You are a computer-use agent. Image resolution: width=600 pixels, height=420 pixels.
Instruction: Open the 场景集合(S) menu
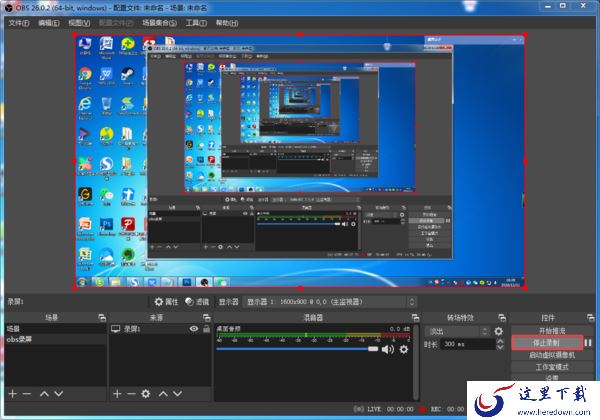159,23
